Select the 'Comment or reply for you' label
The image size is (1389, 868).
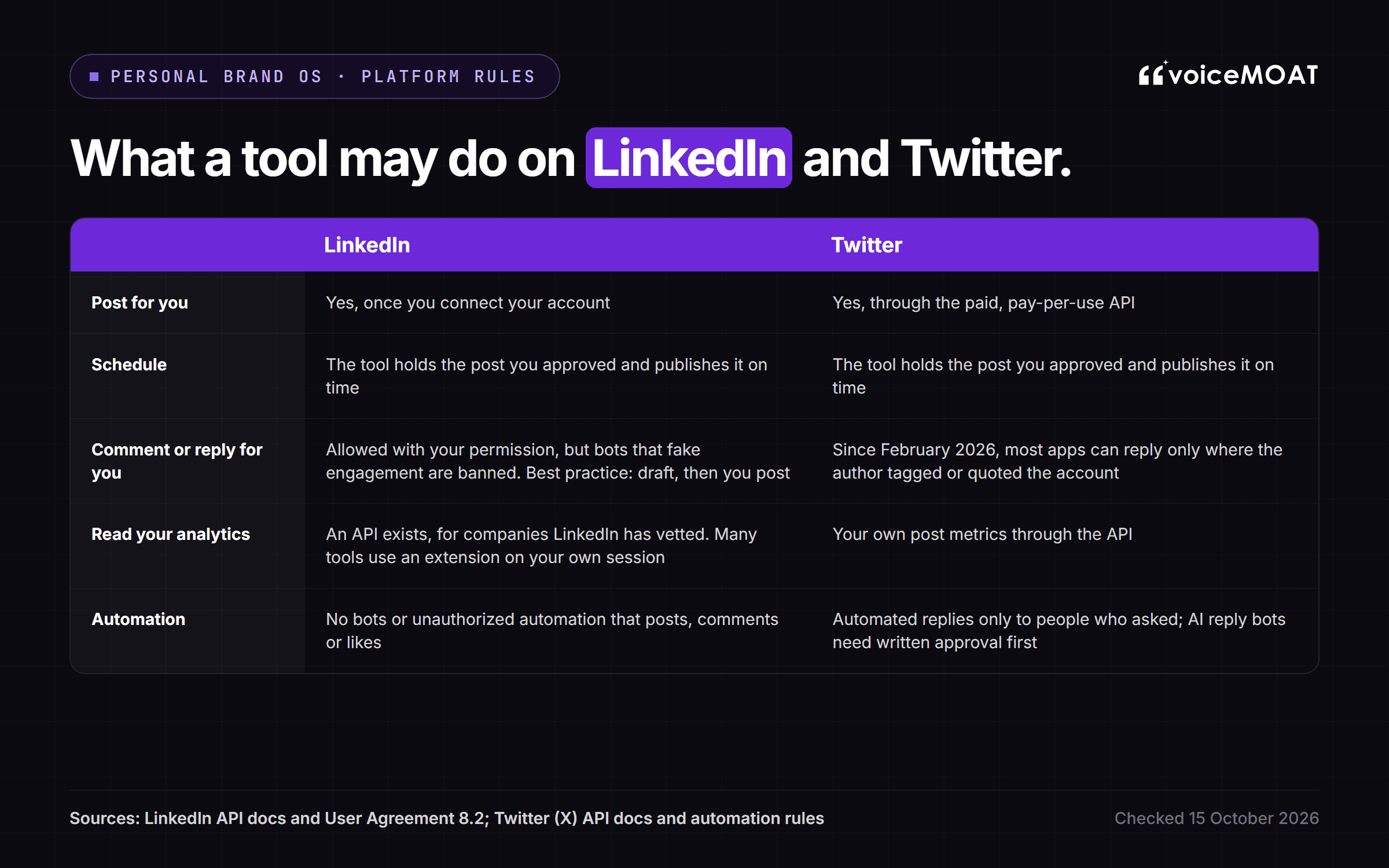coord(177,461)
